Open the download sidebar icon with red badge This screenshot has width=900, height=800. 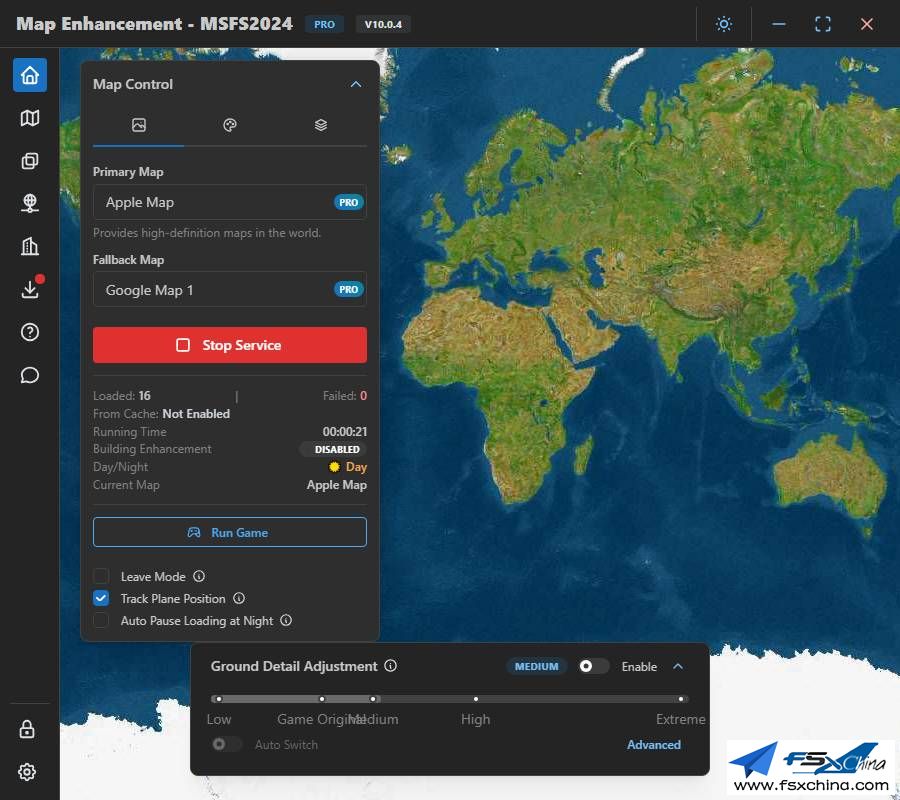[x=30, y=289]
